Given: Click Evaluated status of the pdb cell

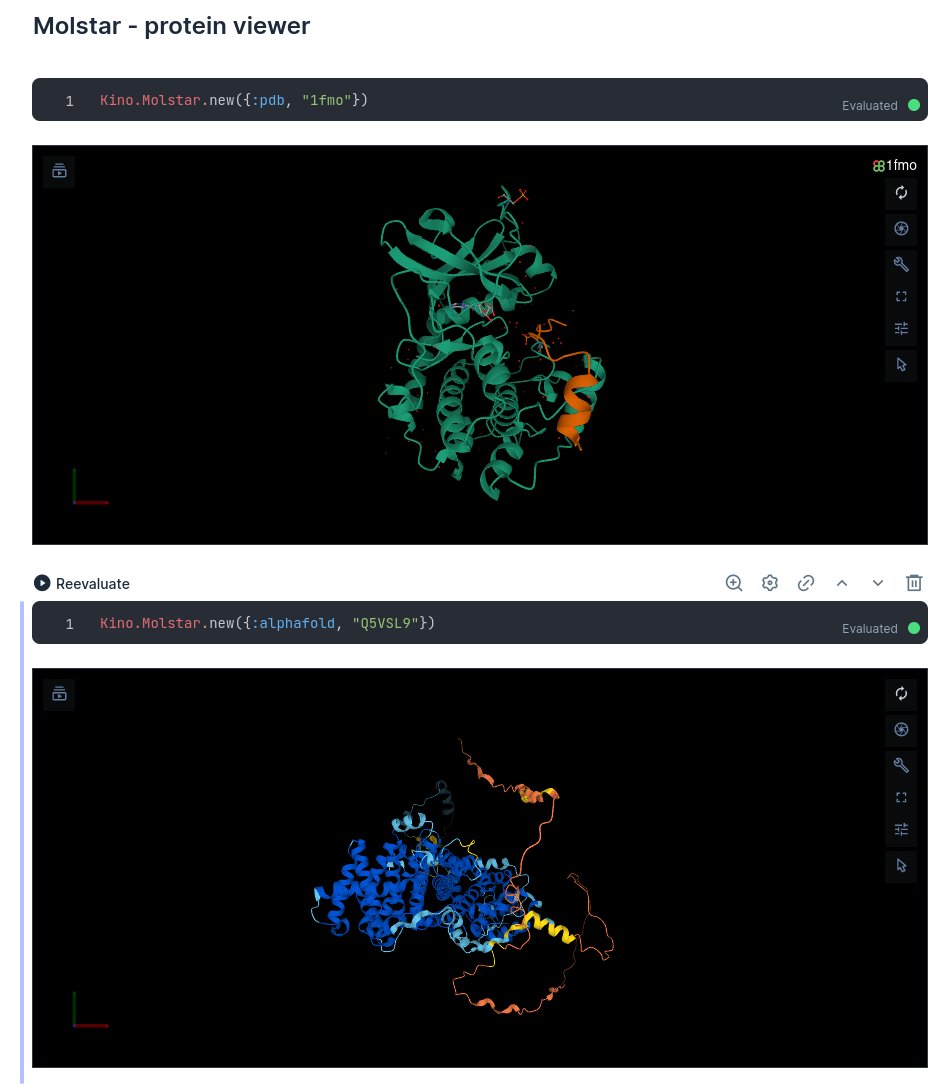Looking at the screenshot, I should 880,106.
